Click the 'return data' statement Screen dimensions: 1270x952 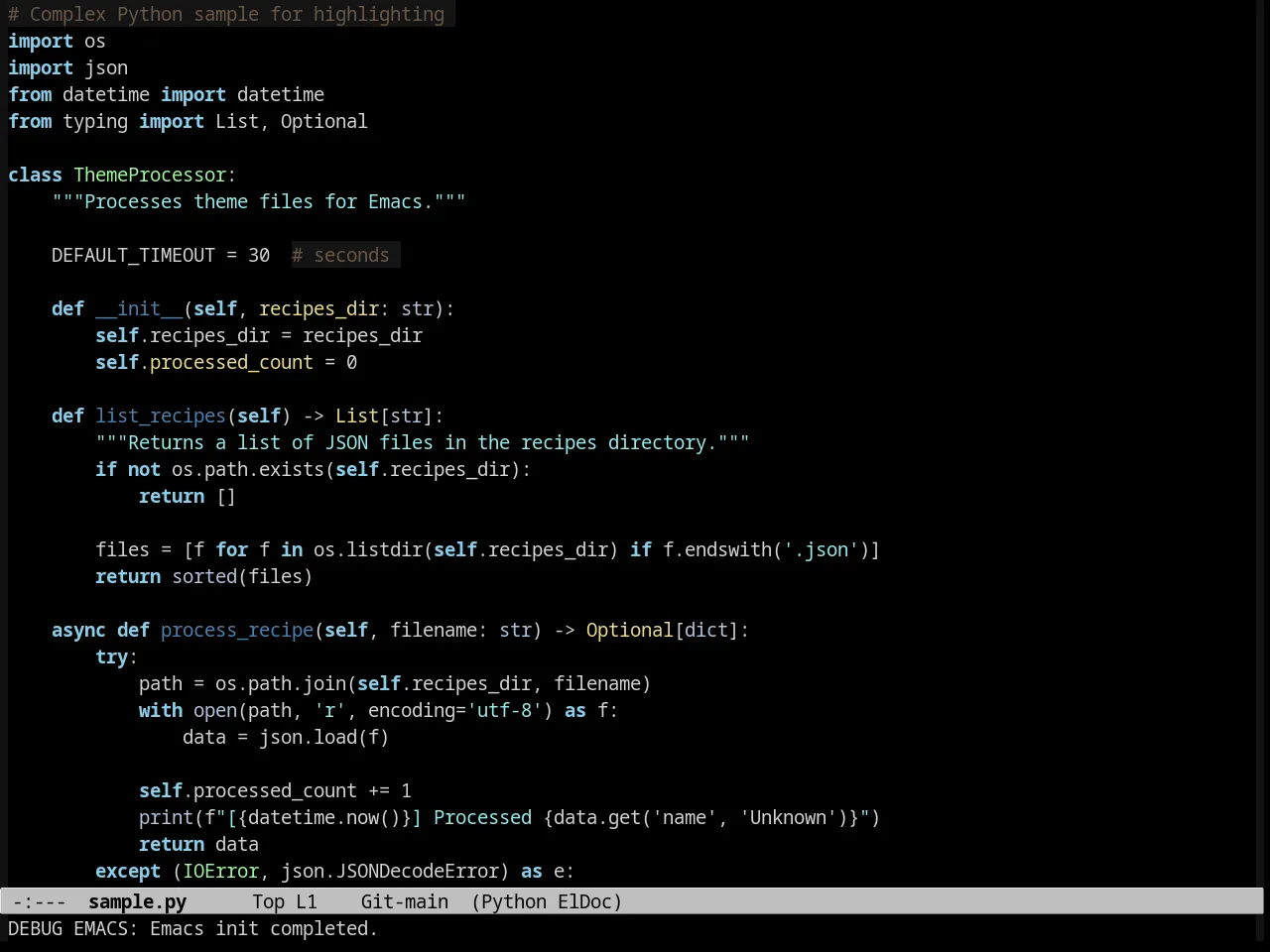(198, 844)
